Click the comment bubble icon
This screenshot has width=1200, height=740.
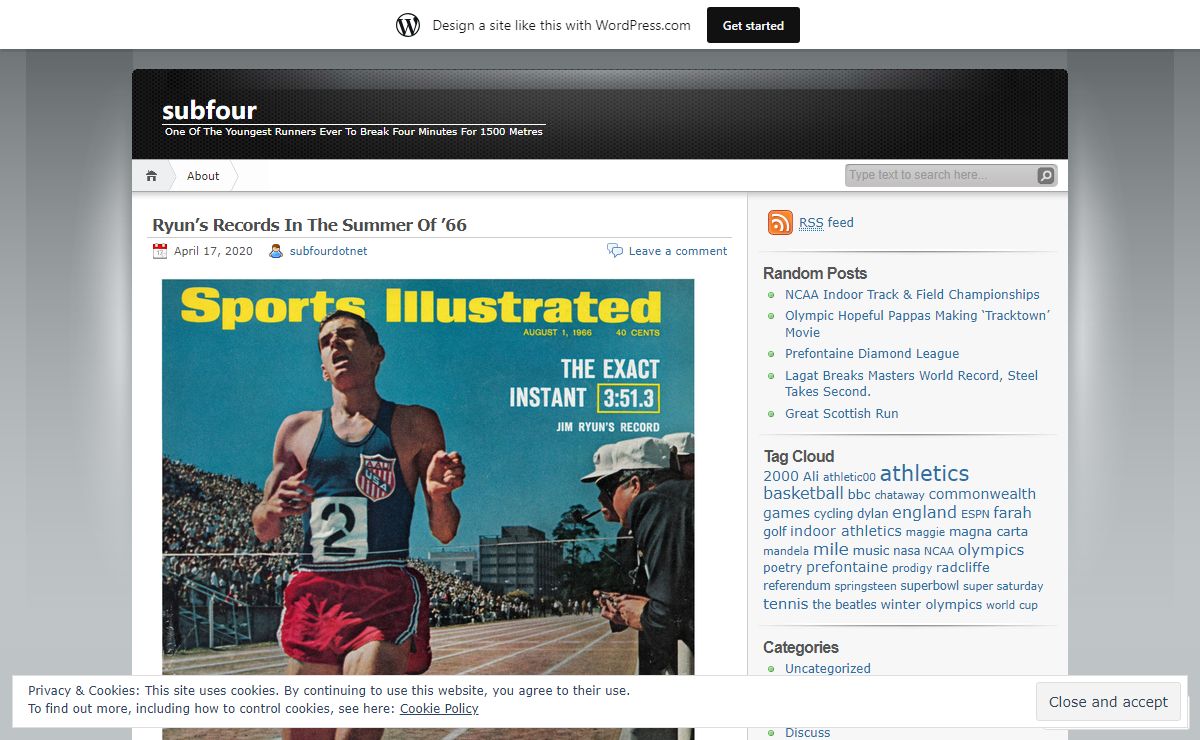pos(615,251)
